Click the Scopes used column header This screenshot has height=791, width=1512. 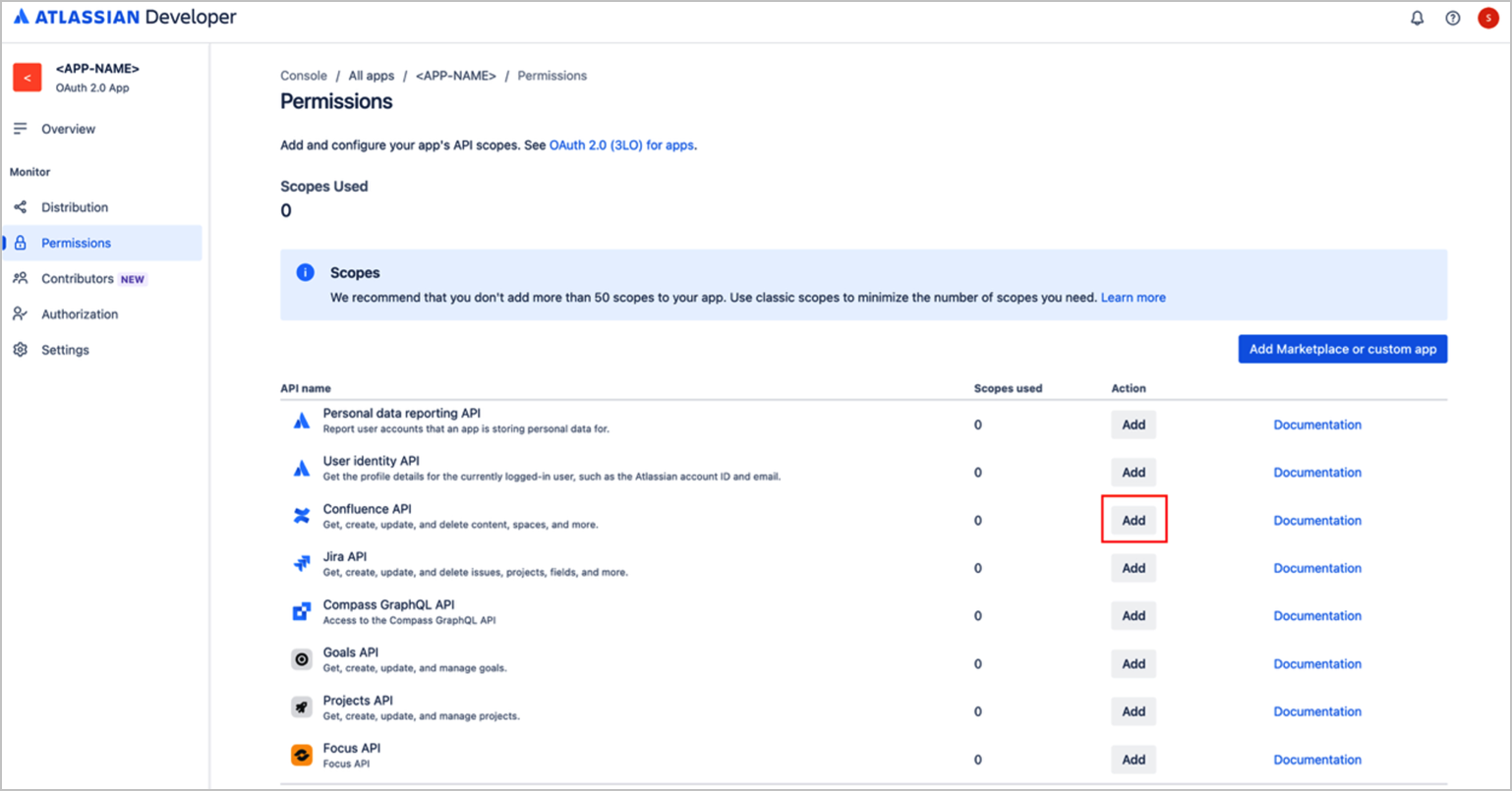pyautogui.click(x=1008, y=388)
